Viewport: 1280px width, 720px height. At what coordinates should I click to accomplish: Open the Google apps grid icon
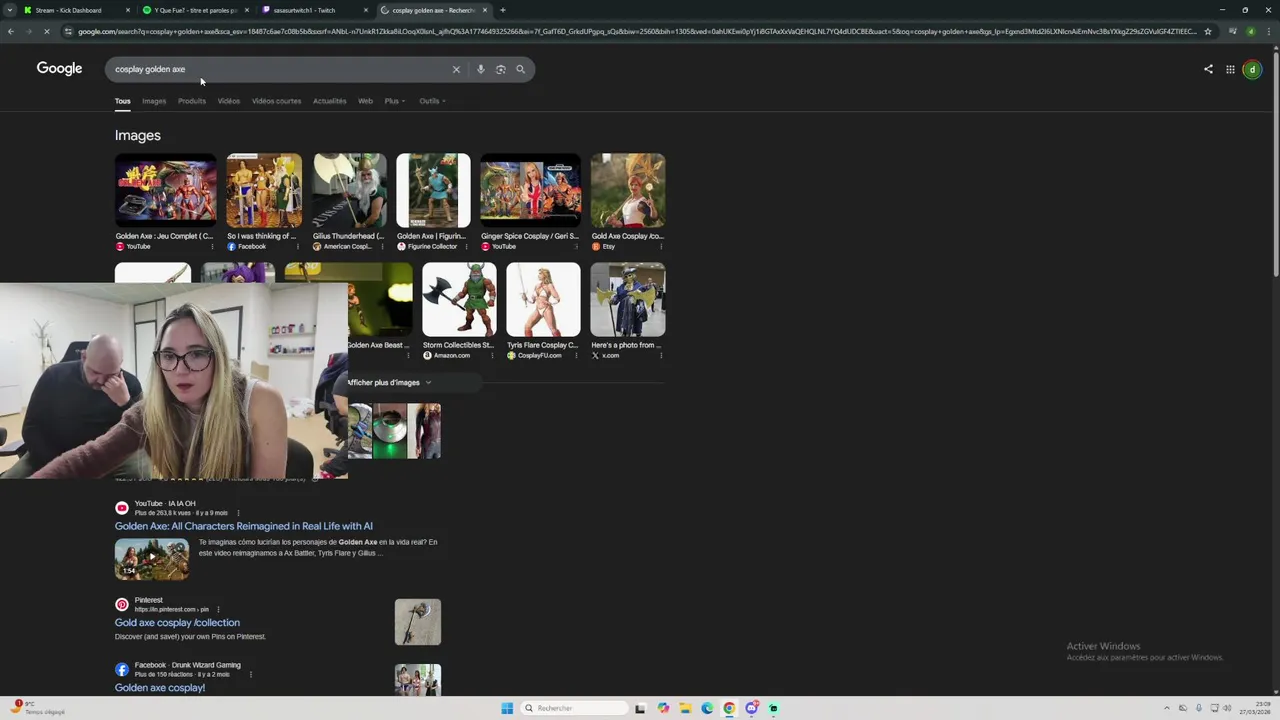1230,69
